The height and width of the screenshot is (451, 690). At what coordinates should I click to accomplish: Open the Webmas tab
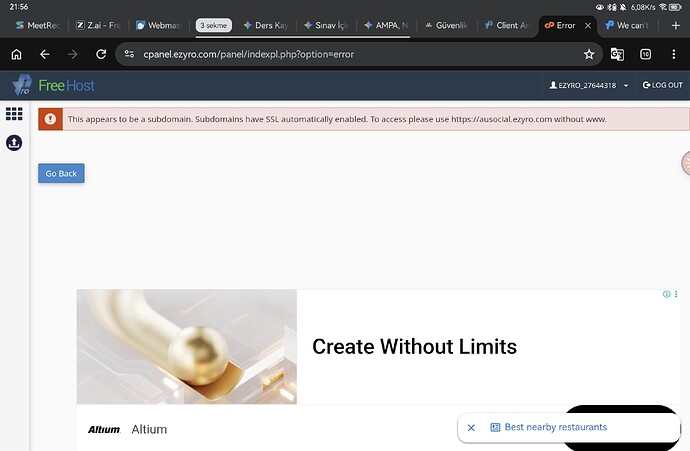point(158,26)
